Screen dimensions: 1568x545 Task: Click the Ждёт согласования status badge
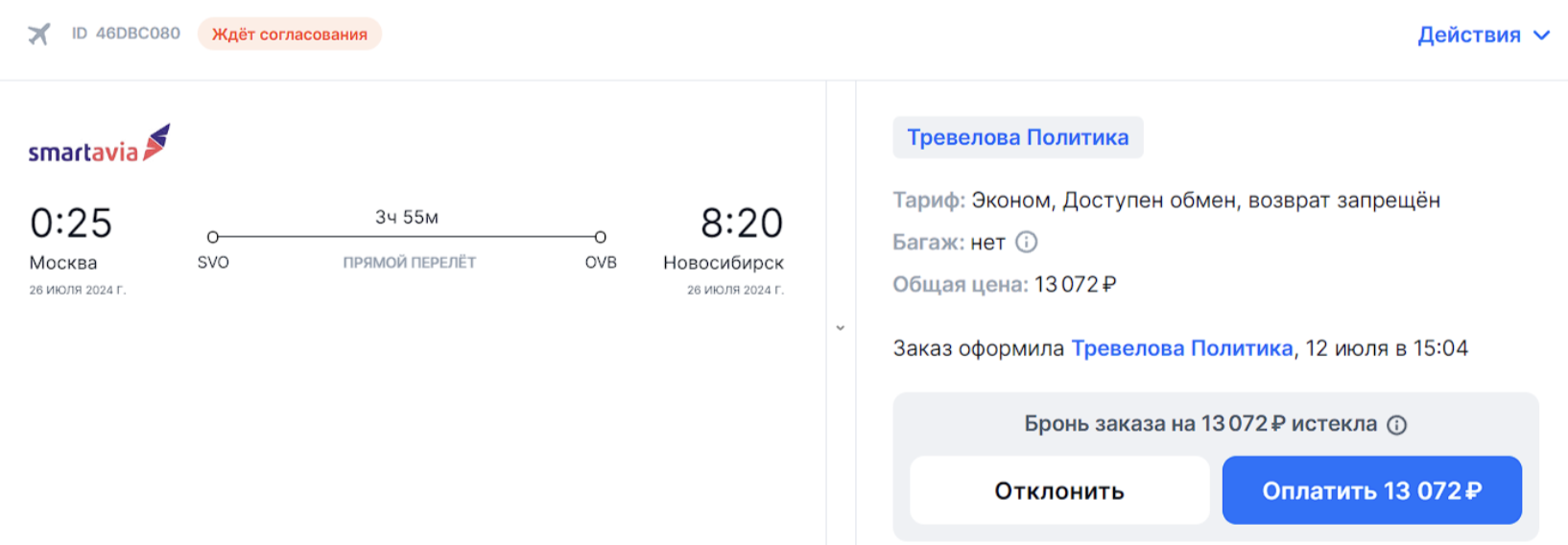[290, 35]
